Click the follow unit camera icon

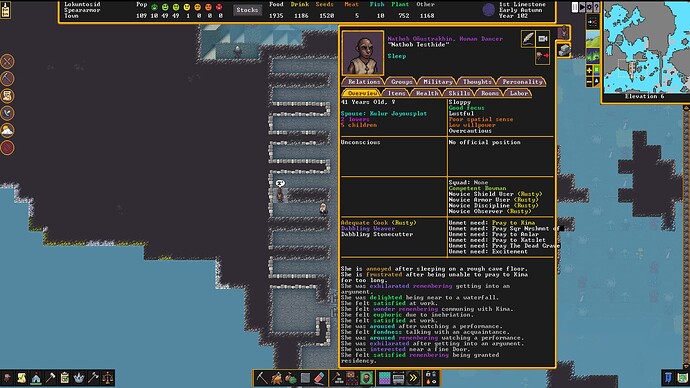click(x=543, y=39)
